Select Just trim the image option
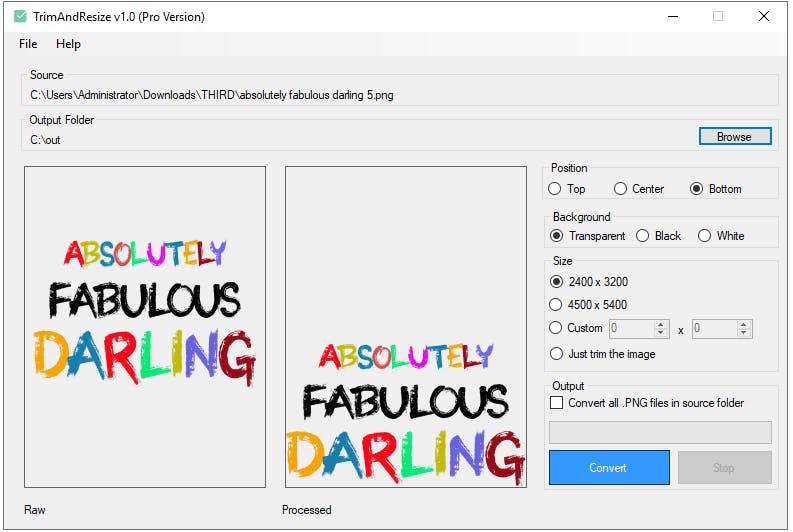This screenshot has width=793, height=532. click(603, 353)
